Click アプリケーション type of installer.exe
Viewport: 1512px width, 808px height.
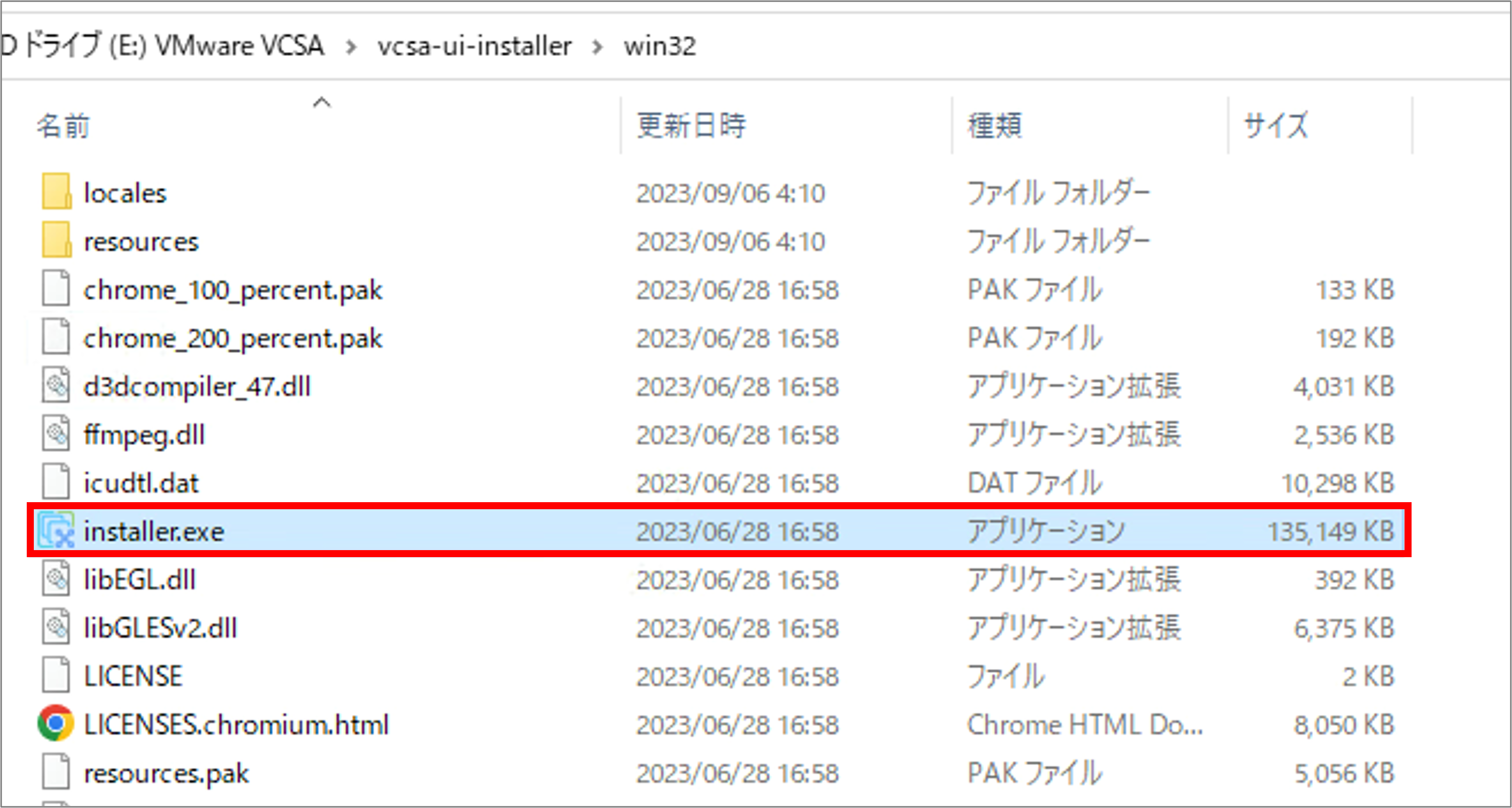click(x=1046, y=531)
